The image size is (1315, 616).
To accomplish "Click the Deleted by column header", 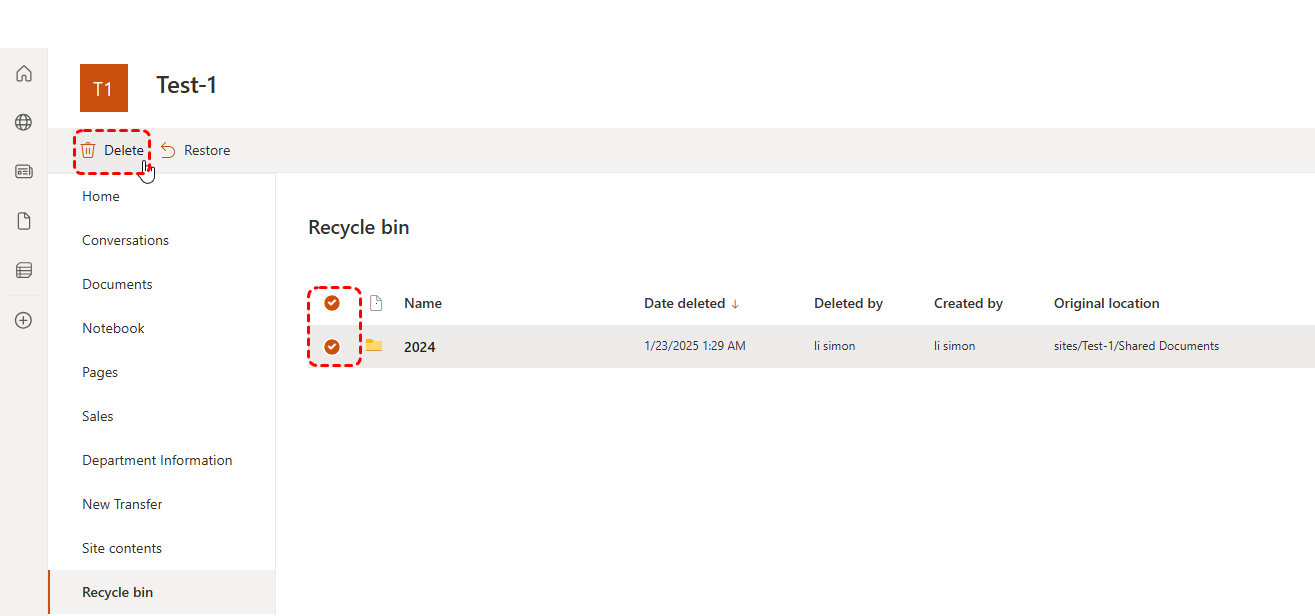I will tap(848, 303).
